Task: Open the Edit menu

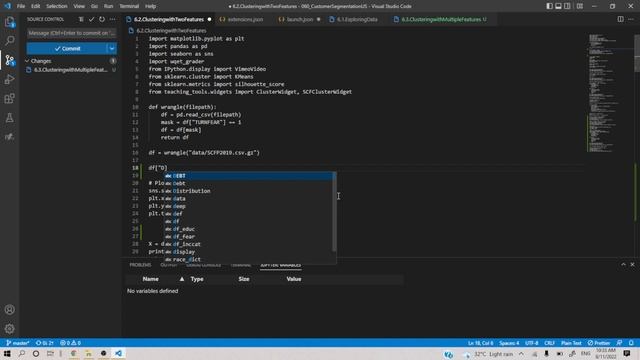Action: click(36, 6)
